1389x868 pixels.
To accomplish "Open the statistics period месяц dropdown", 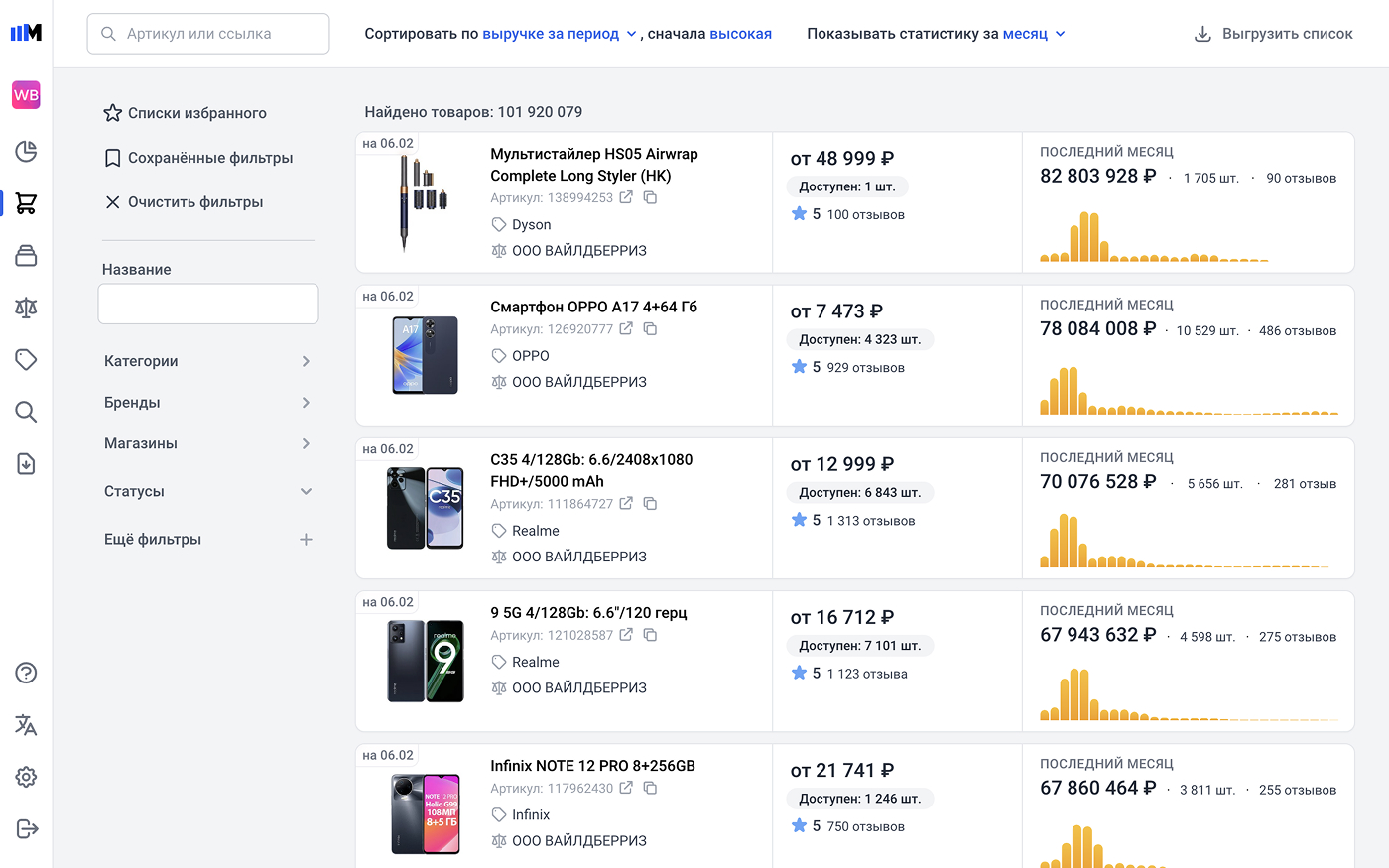I will click(x=1034, y=34).
